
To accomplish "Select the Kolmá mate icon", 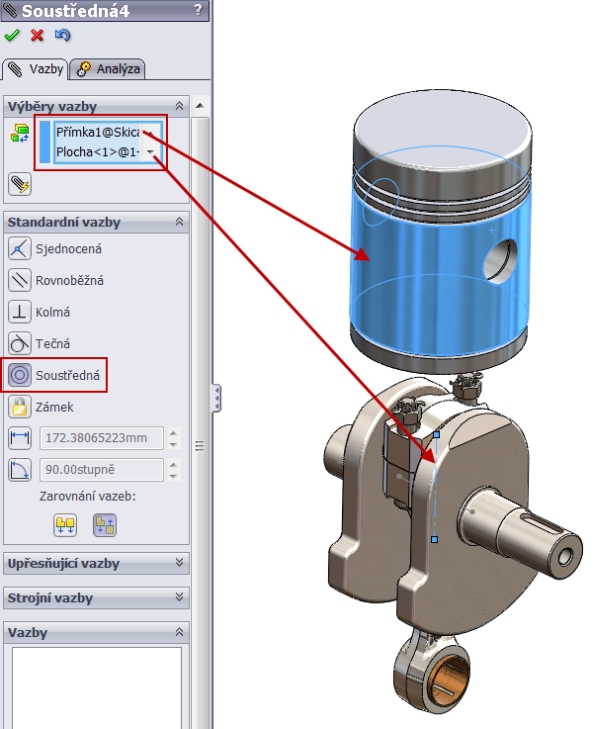I will point(20,312).
